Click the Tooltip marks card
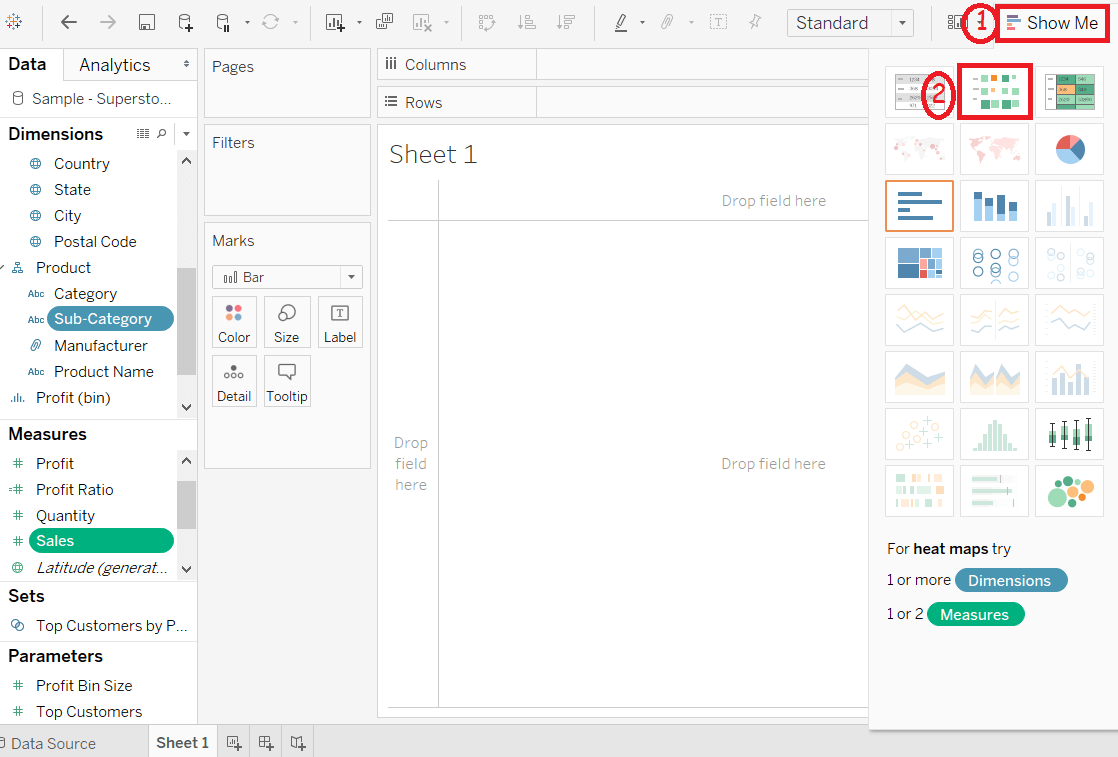The width and height of the screenshot is (1118, 757). coord(287,381)
